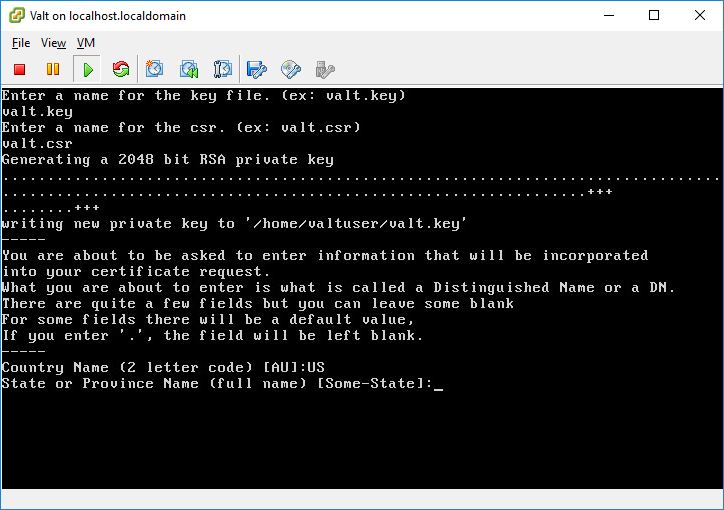The image size is (724, 510).
Task: Click the 'What you are about to enter' line
Action: [x=338, y=288]
